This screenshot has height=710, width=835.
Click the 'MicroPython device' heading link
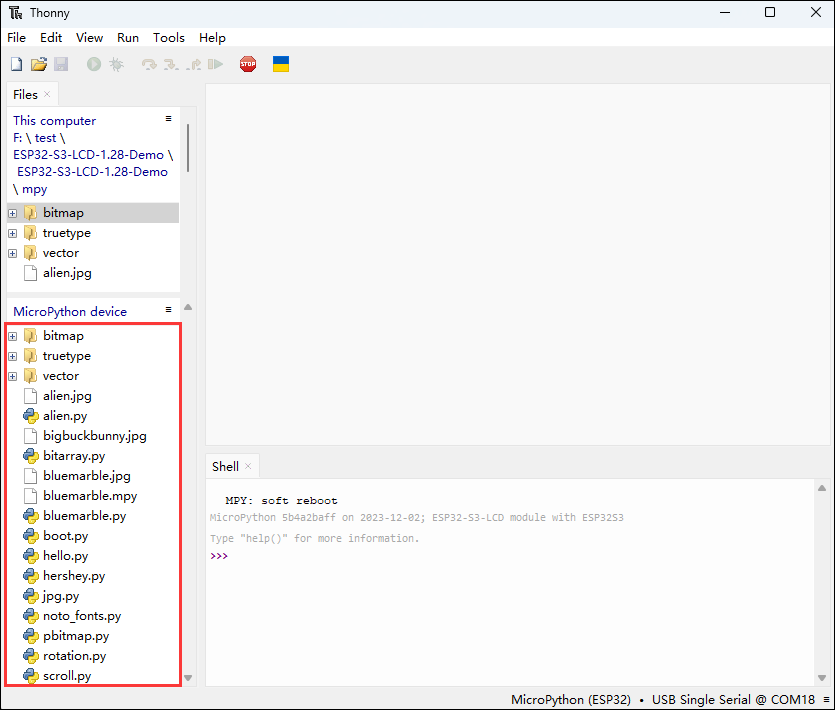[x=70, y=312]
